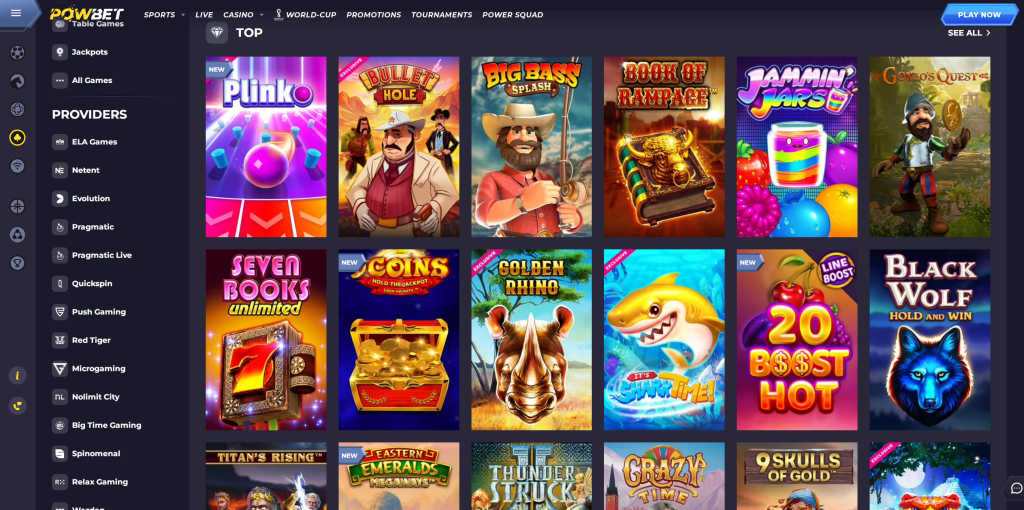Open the soccer ball sidebar icon
1024x510 pixels.
18,52
